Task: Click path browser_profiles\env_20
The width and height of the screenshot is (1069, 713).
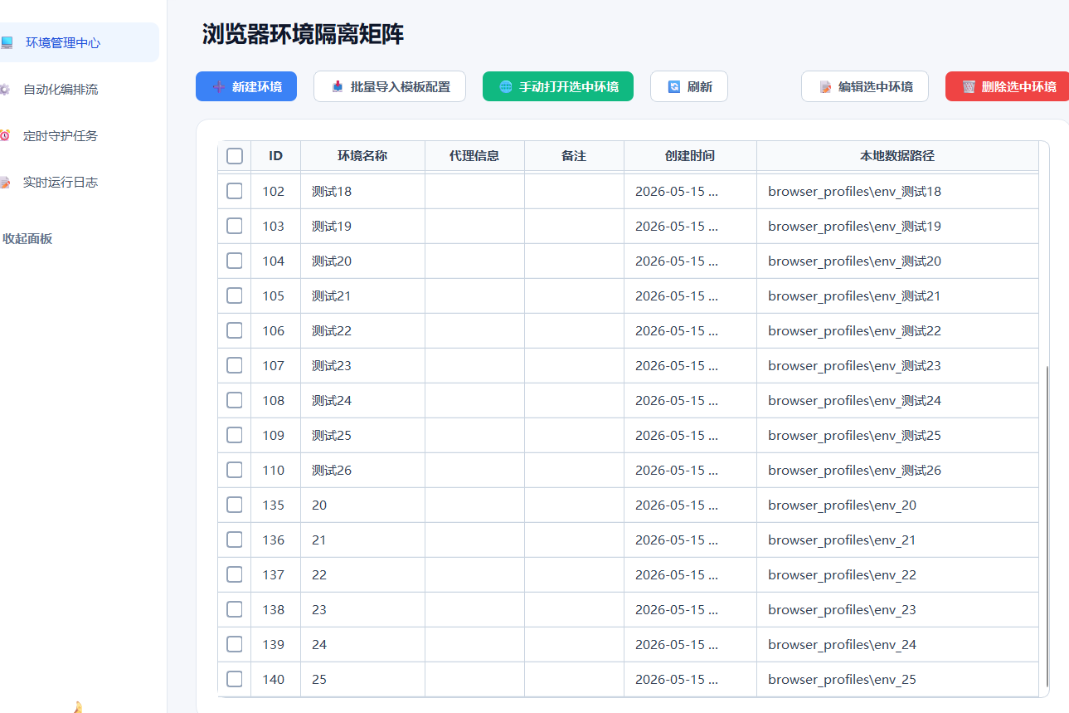Action: click(x=842, y=505)
